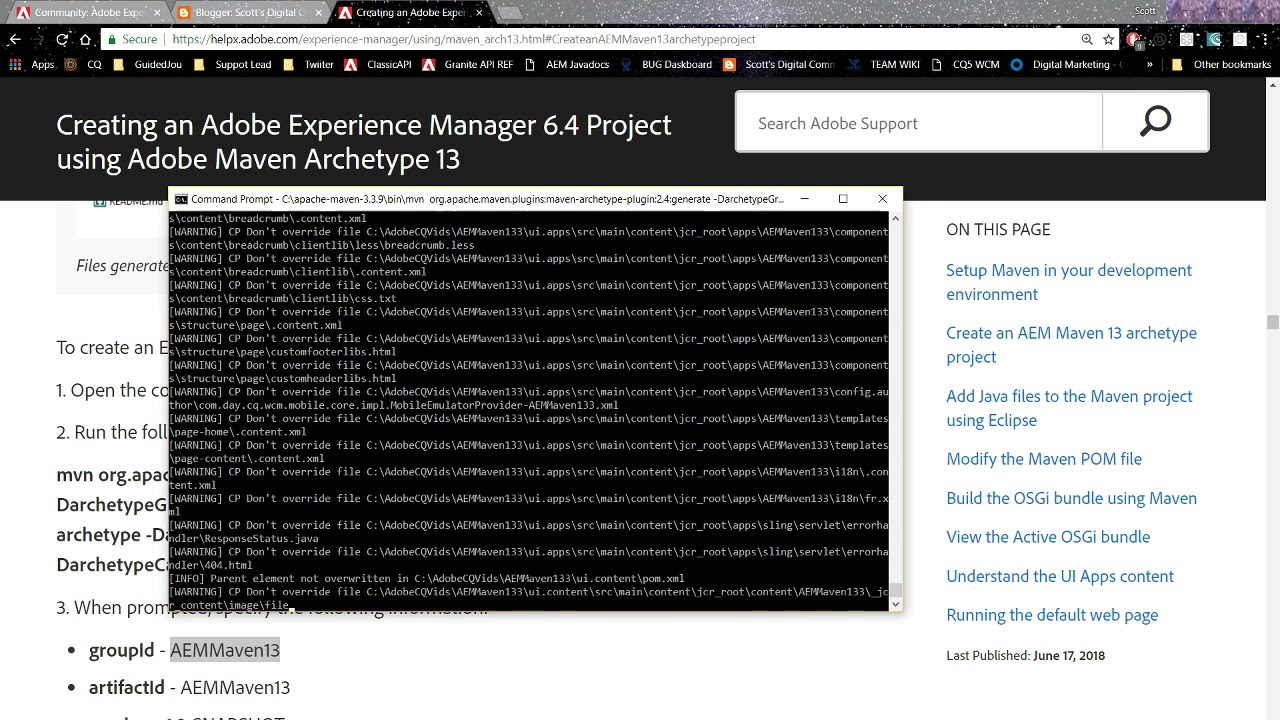Open browser home page icon
Viewport: 1280px width, 720px height.
[x=86, y=39]
